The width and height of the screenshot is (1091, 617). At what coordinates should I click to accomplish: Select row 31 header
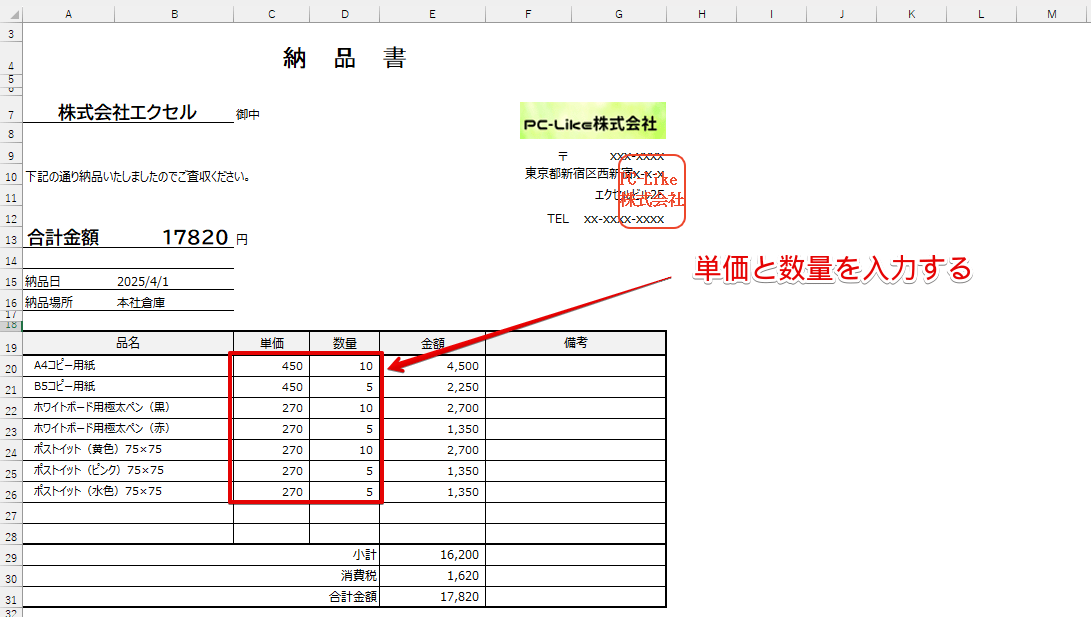click(11, 599)
